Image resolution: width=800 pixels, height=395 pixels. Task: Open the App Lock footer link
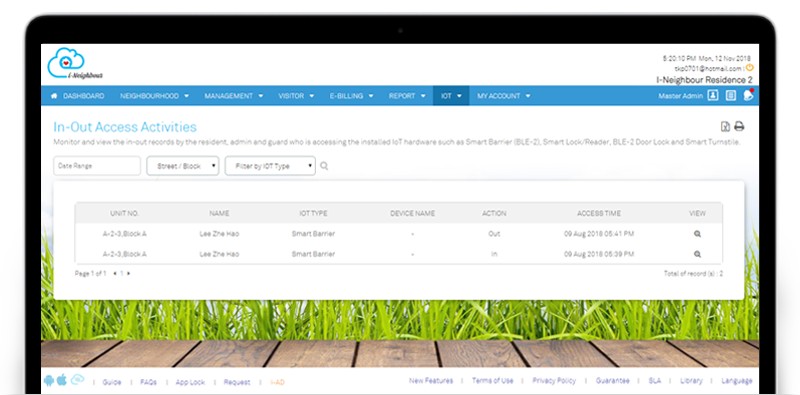[190, 382]
